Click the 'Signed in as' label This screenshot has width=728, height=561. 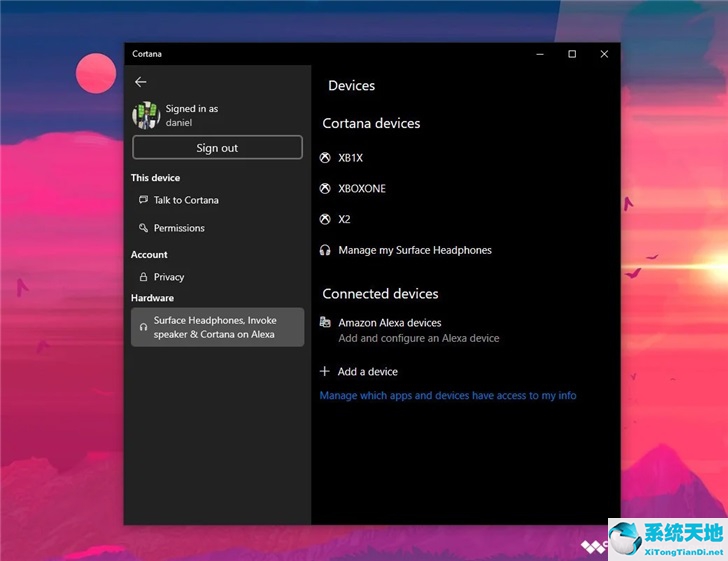point(192,109)
